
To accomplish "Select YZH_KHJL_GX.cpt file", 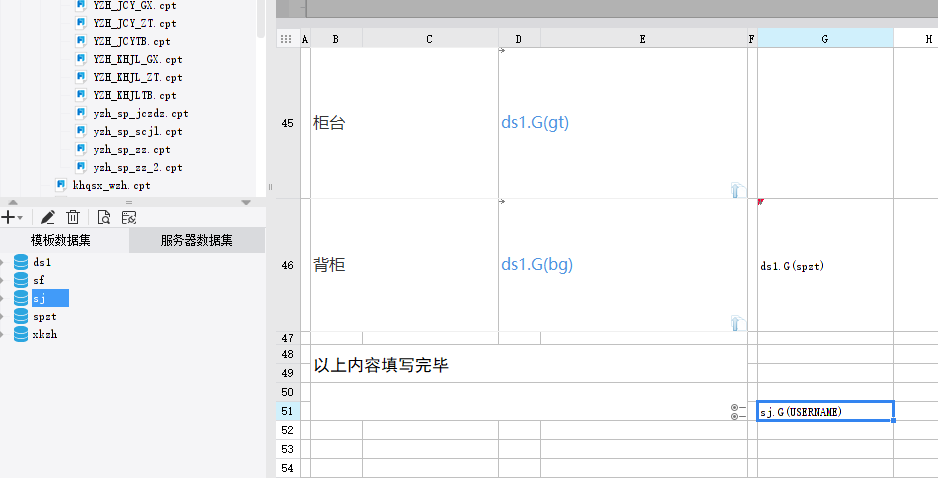I will [138, 59].
